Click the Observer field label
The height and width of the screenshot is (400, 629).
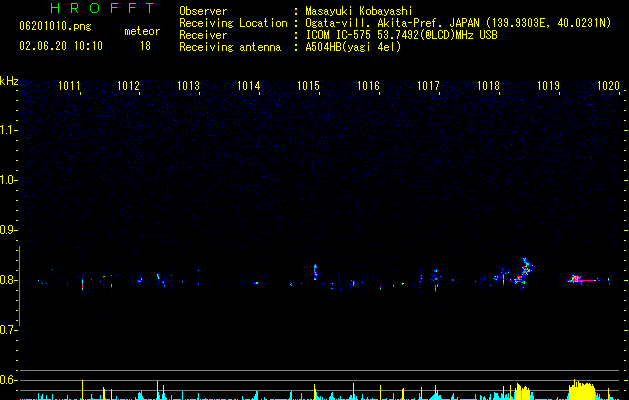coord(203,11)
